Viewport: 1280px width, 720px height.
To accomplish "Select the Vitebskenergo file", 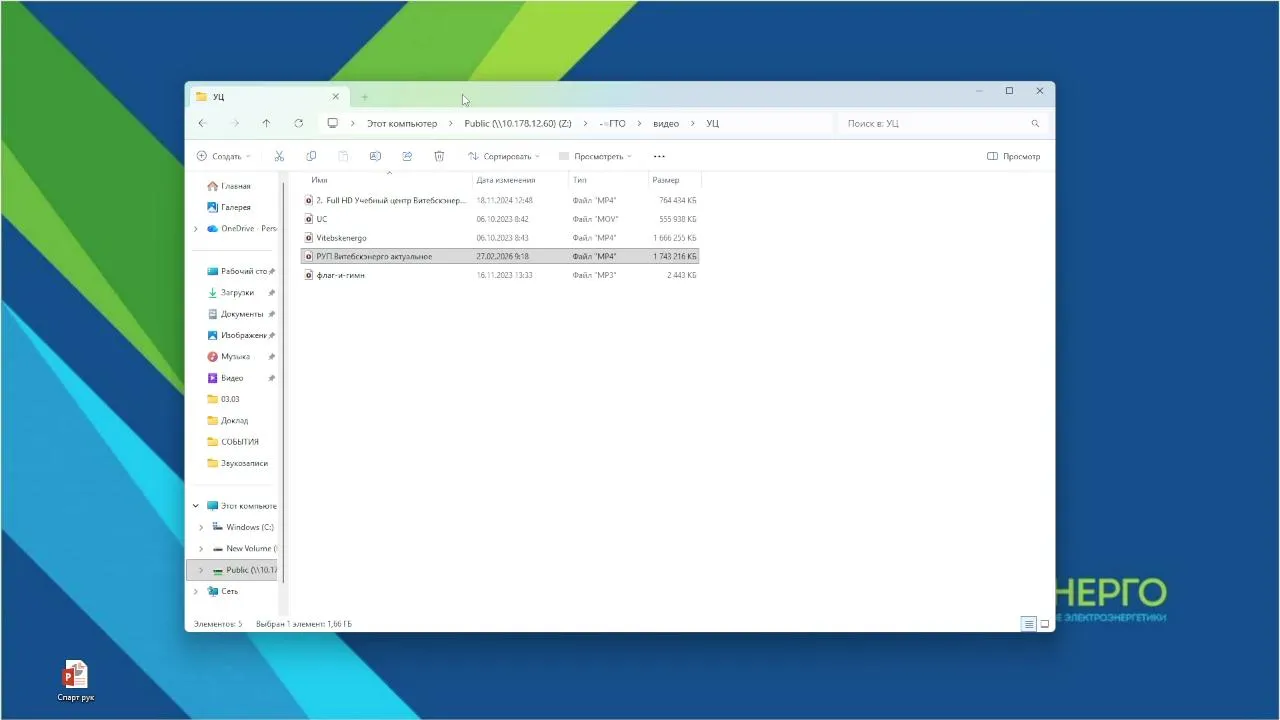I will point(500,238).
